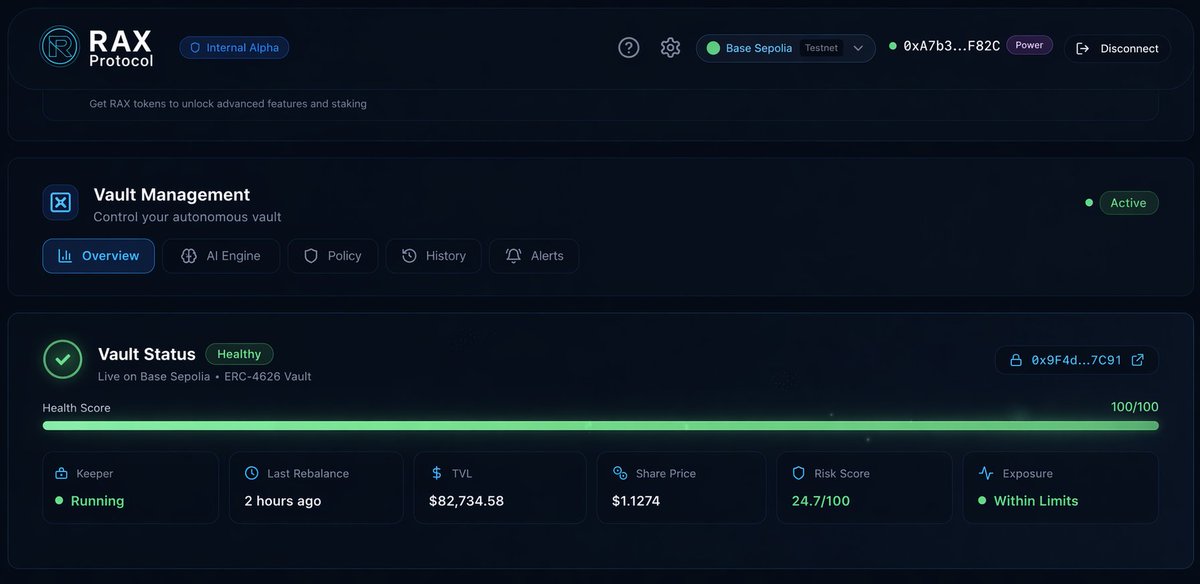
Task: Click lock icon beside vault address
Action: click(1015, 360)
